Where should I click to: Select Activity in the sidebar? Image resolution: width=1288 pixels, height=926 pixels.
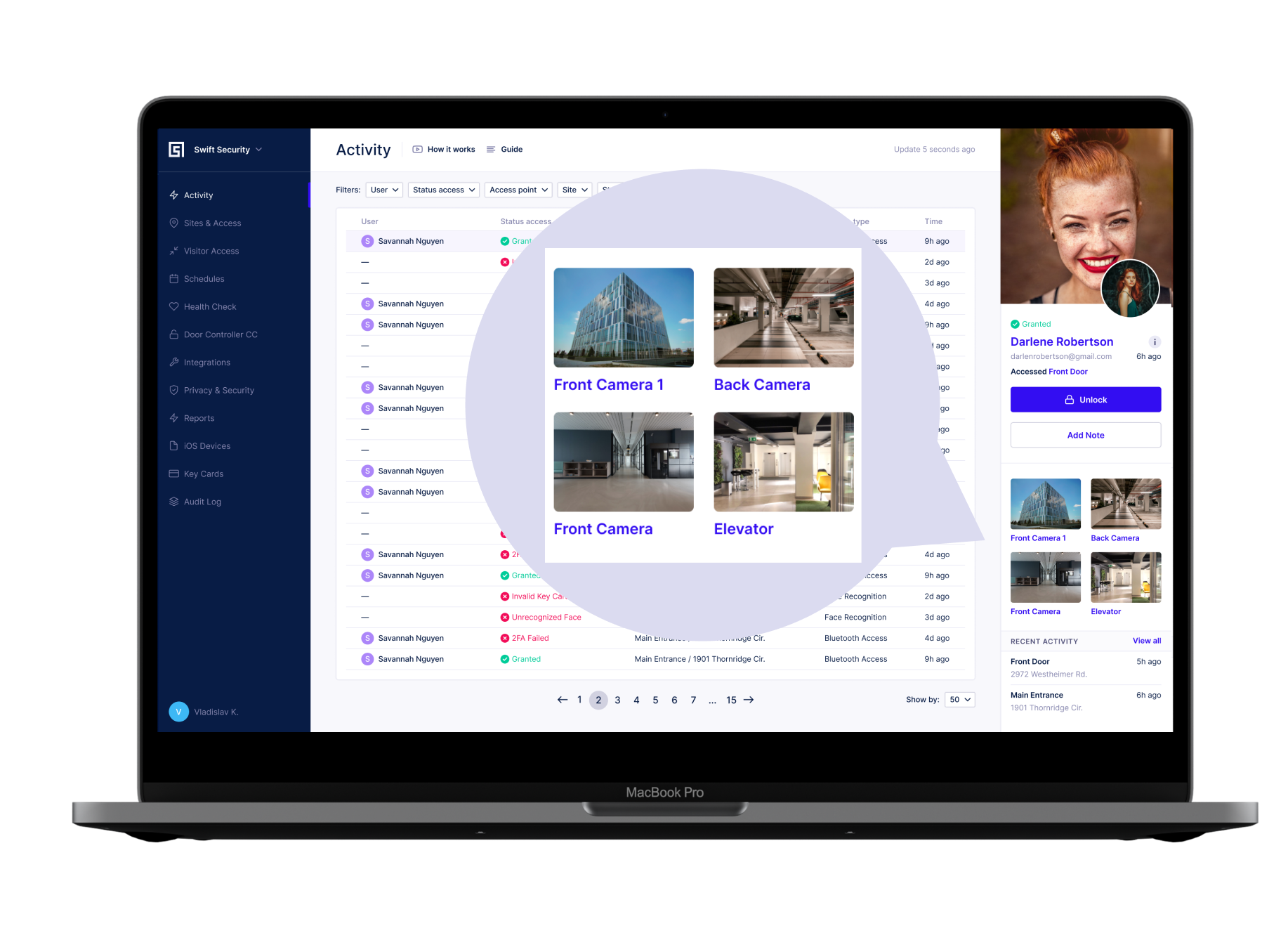(x=199, y=195)
